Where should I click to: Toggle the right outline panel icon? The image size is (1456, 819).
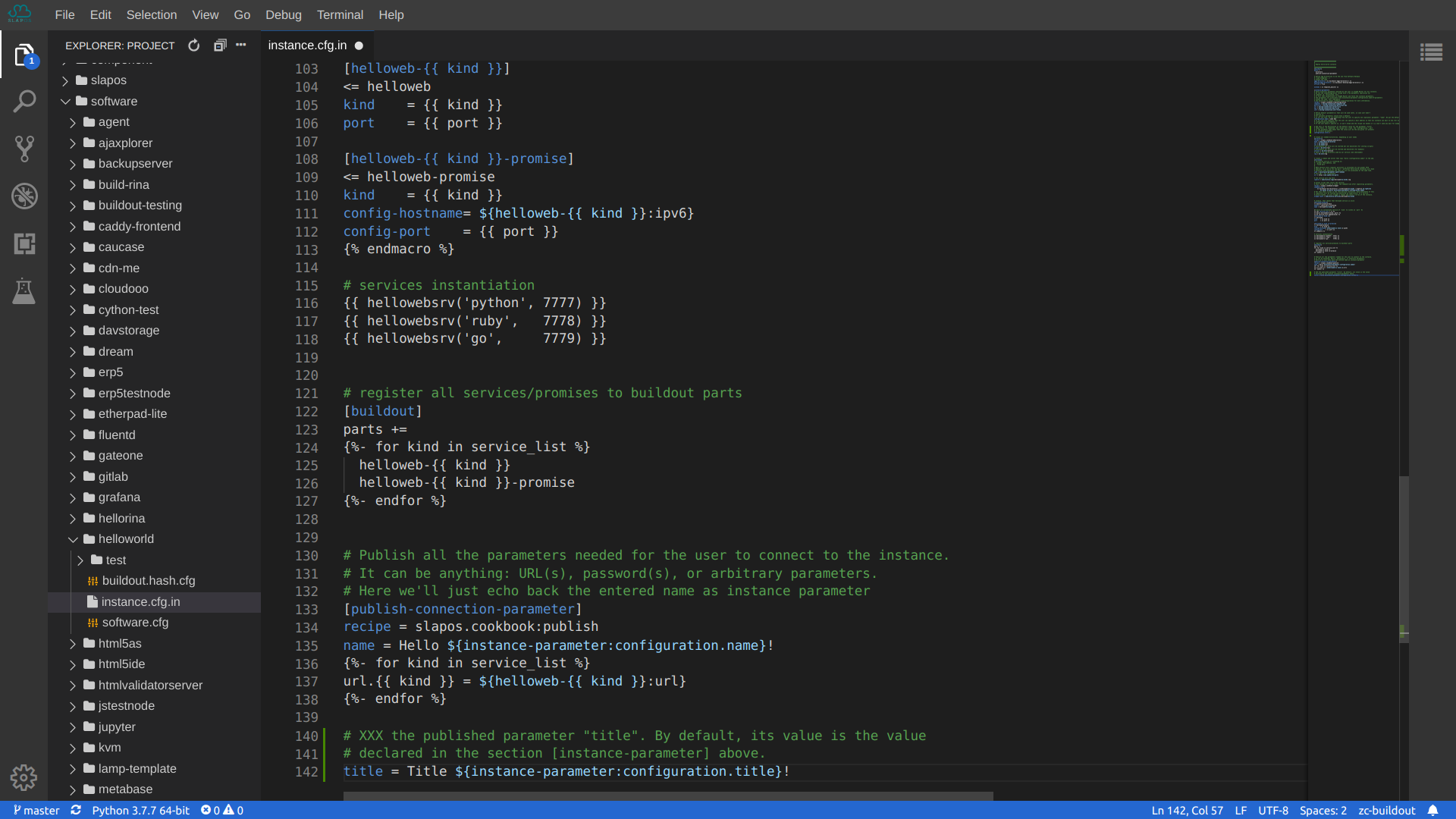(x=1432, y=52)
